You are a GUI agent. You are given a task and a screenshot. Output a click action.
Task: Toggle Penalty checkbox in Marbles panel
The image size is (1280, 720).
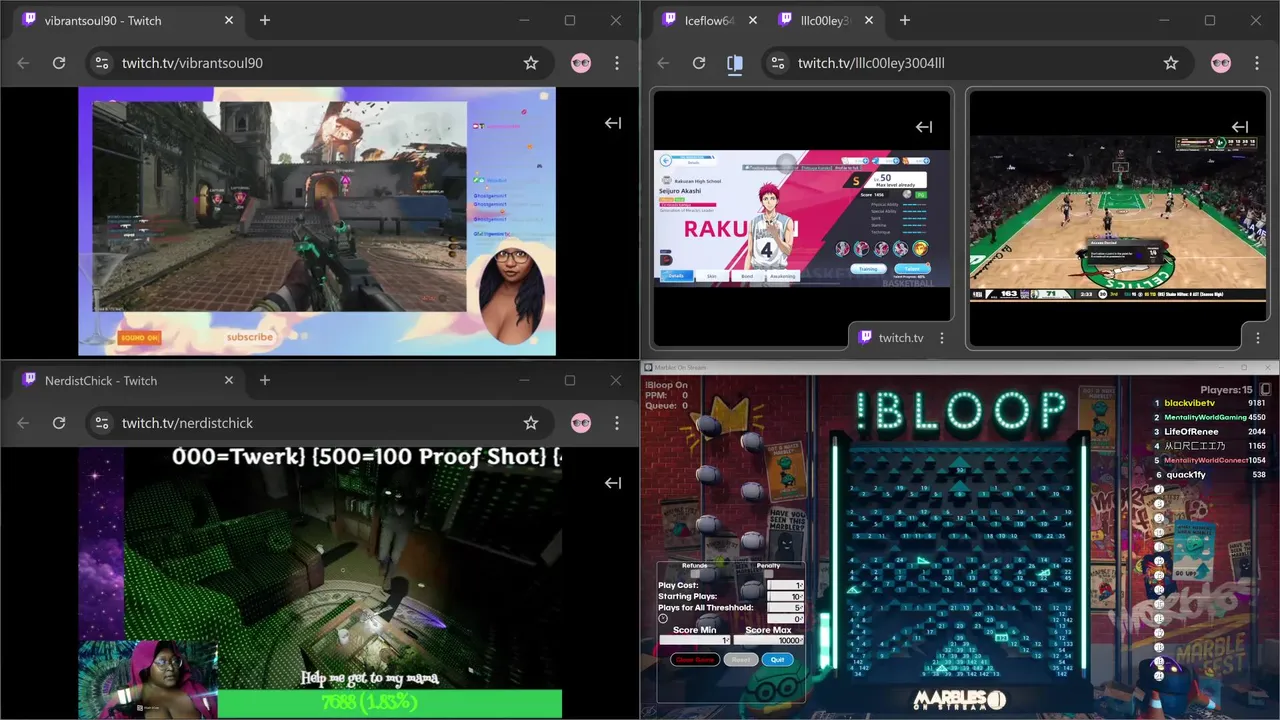[768, 574]
